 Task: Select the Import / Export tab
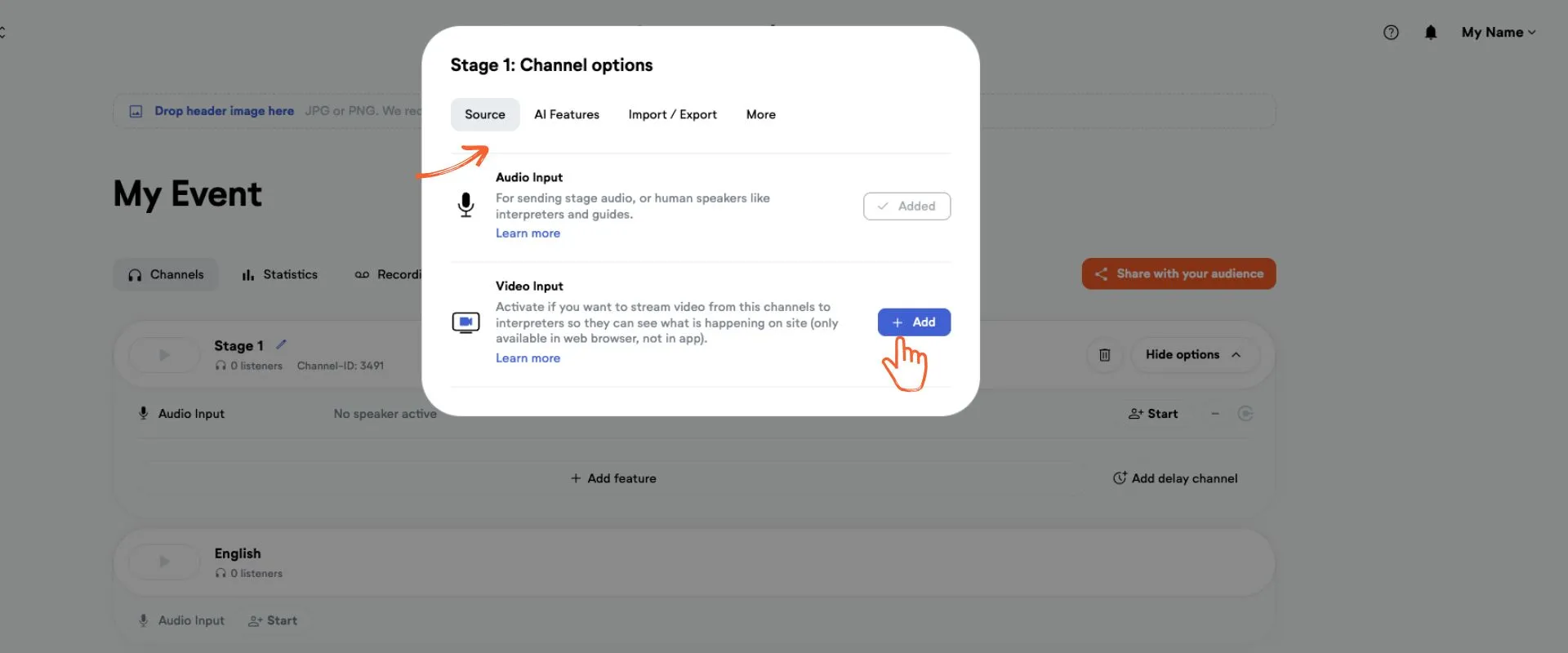672,114
